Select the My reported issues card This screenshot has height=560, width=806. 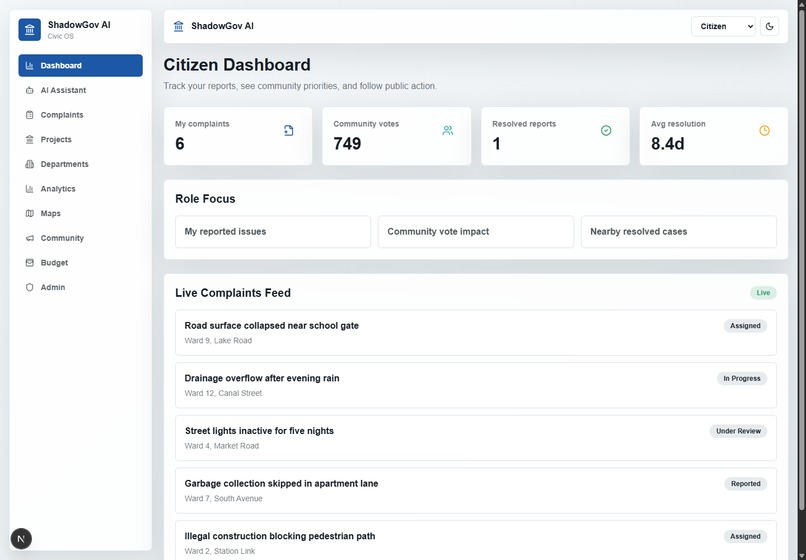pyautogui.click(x=273, y=231)
